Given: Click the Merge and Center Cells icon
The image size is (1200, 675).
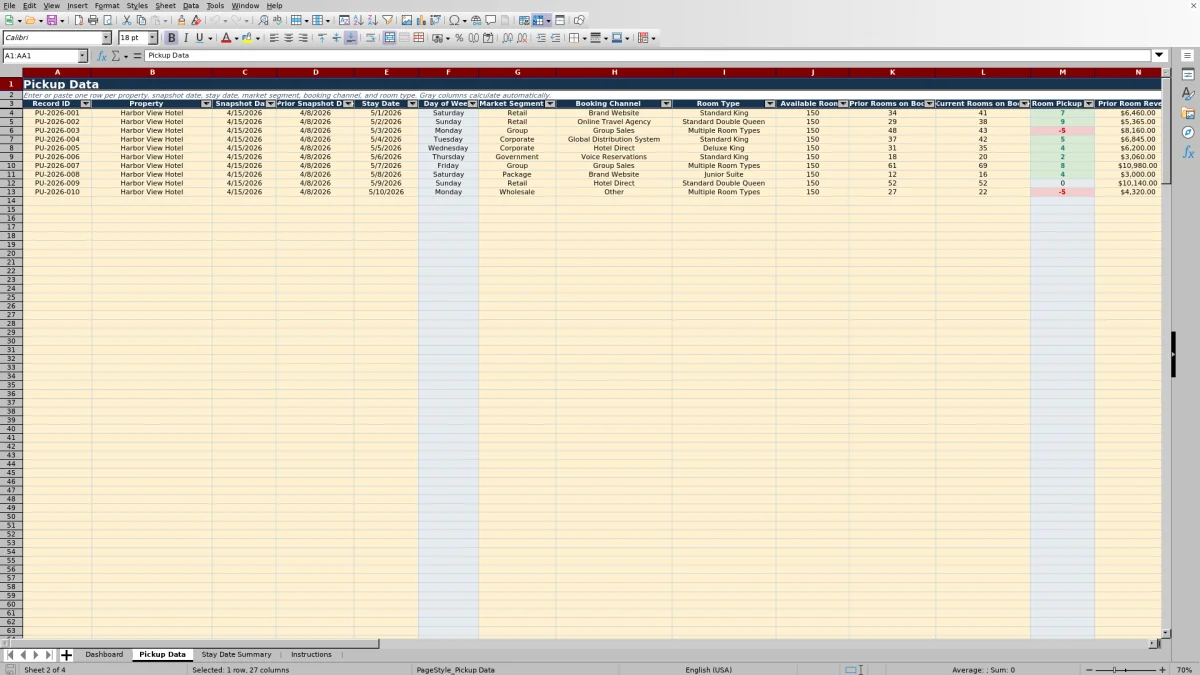Looking at the screenshot, I should point(389,38).
